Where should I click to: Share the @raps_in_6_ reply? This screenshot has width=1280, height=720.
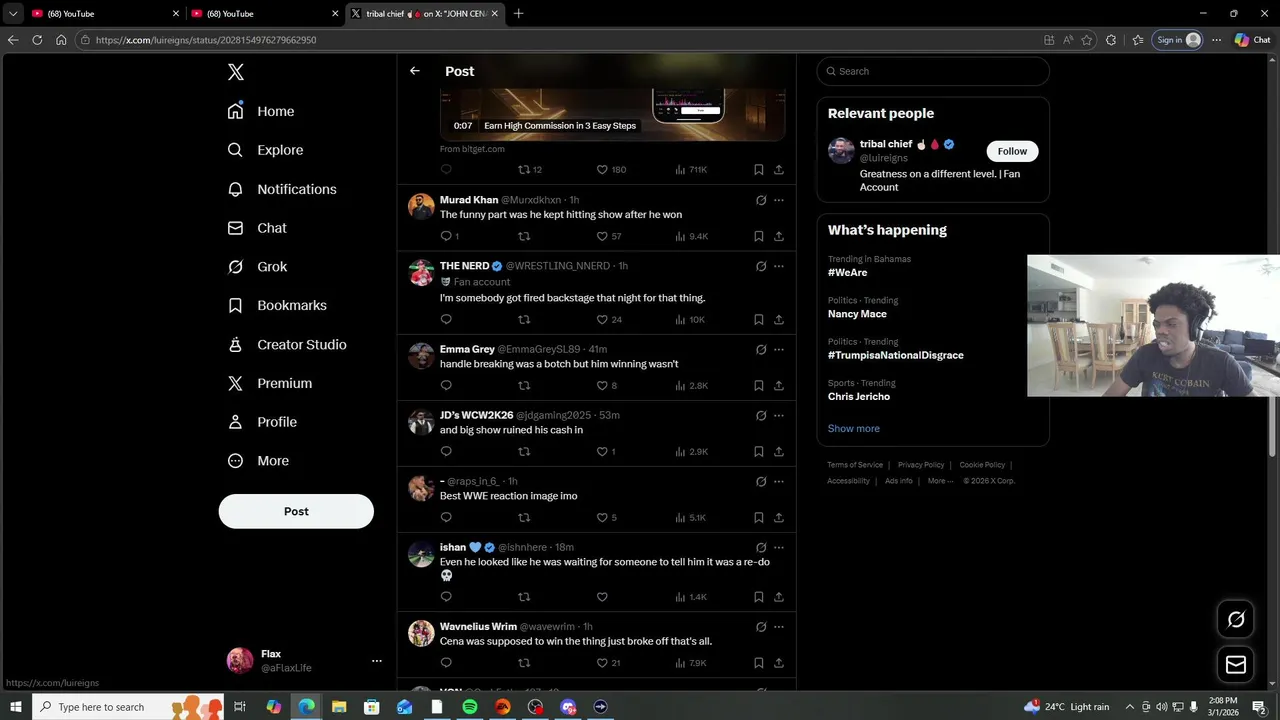point(779,517)
